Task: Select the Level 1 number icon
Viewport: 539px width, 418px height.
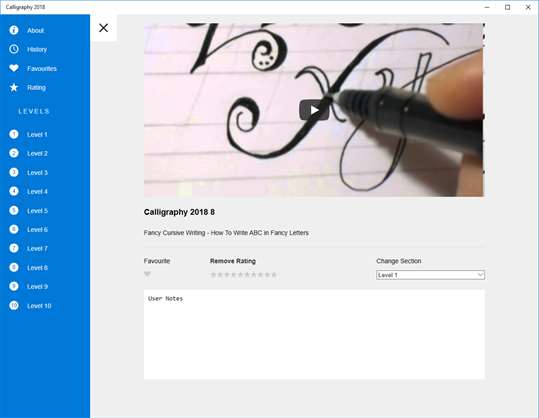Action: tap(14, 134)
